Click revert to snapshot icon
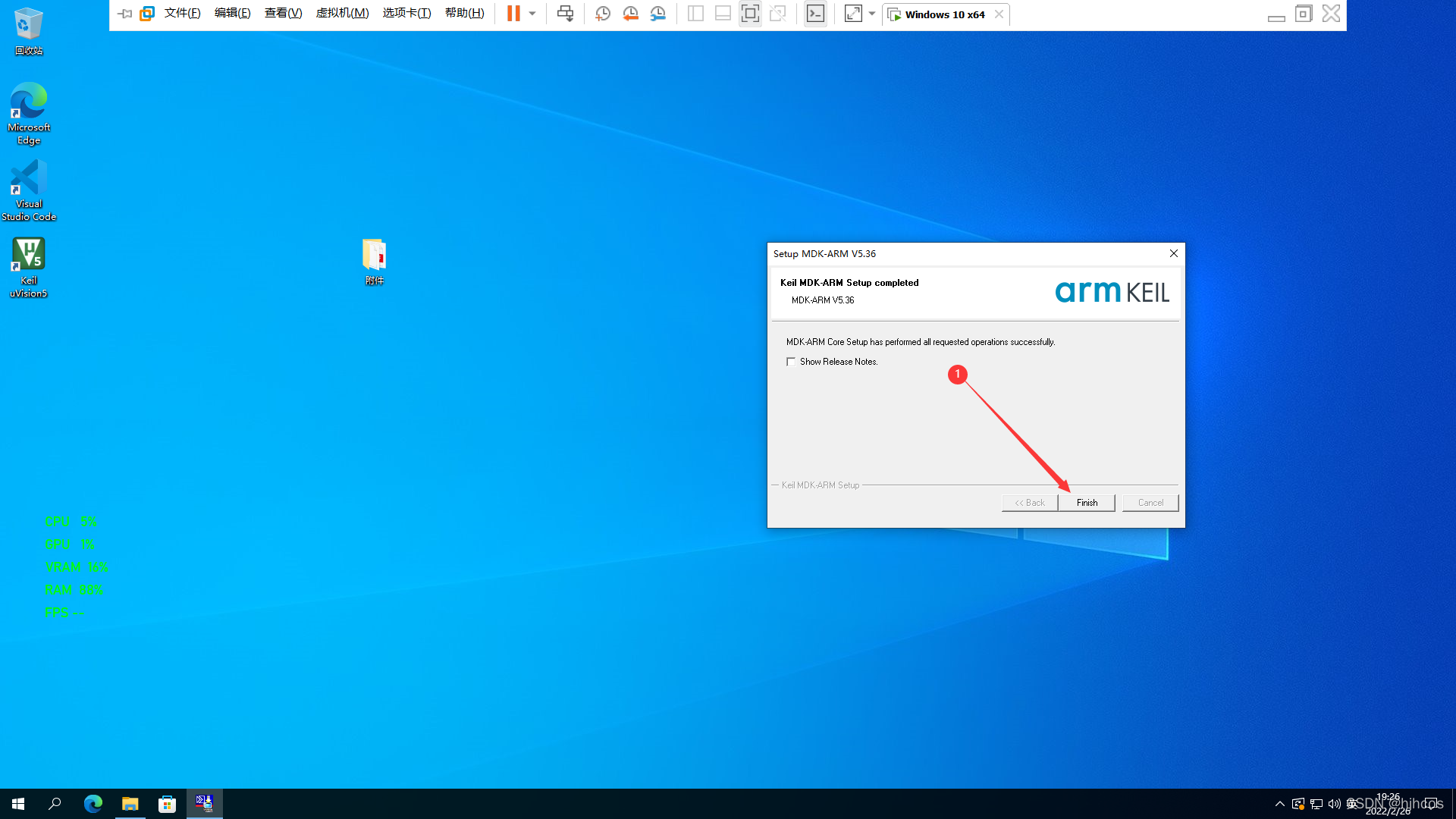The width and height of the screenshot is (1456, 819). pyautogui.click(x=630, y=14)
